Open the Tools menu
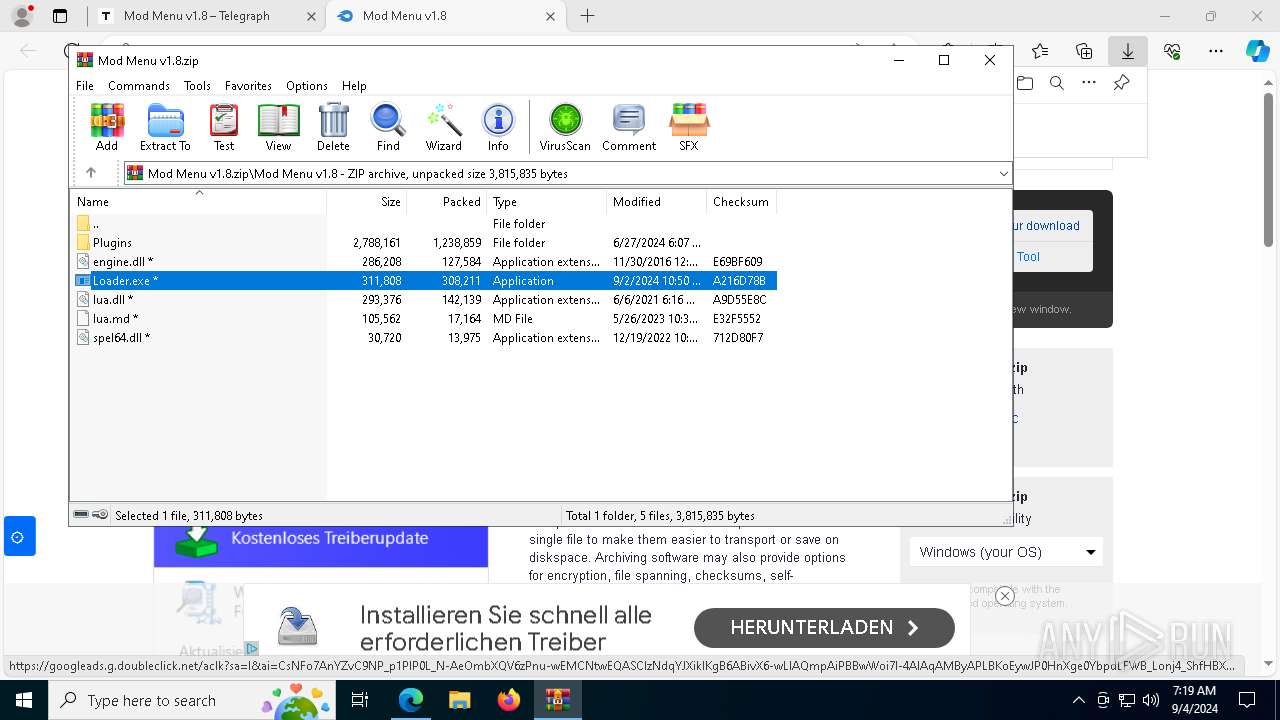This screenshot has height=720, width=1280. click(197, 86)
